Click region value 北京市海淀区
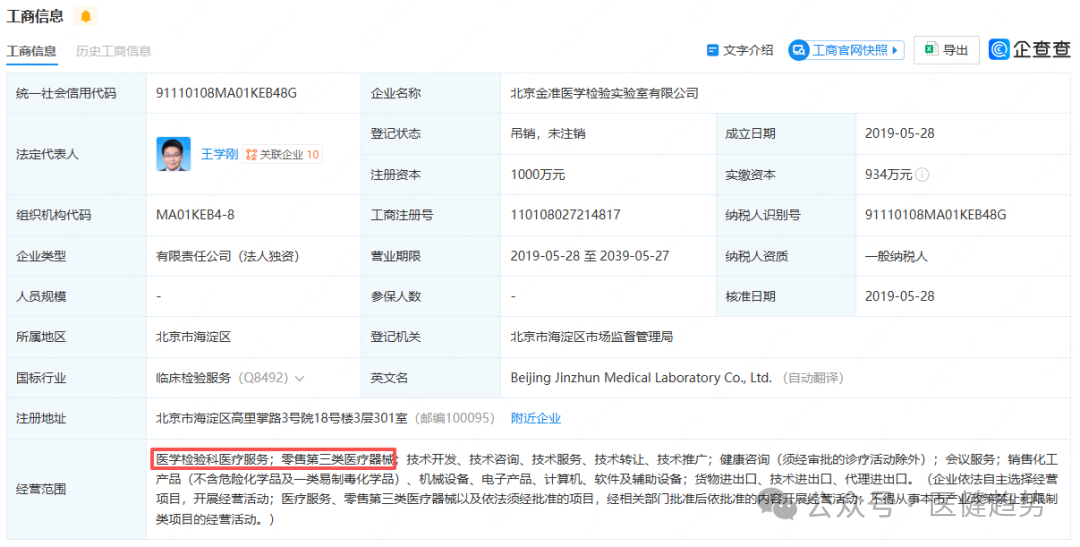The image size is (1080, 547). [x=194, y=337]
